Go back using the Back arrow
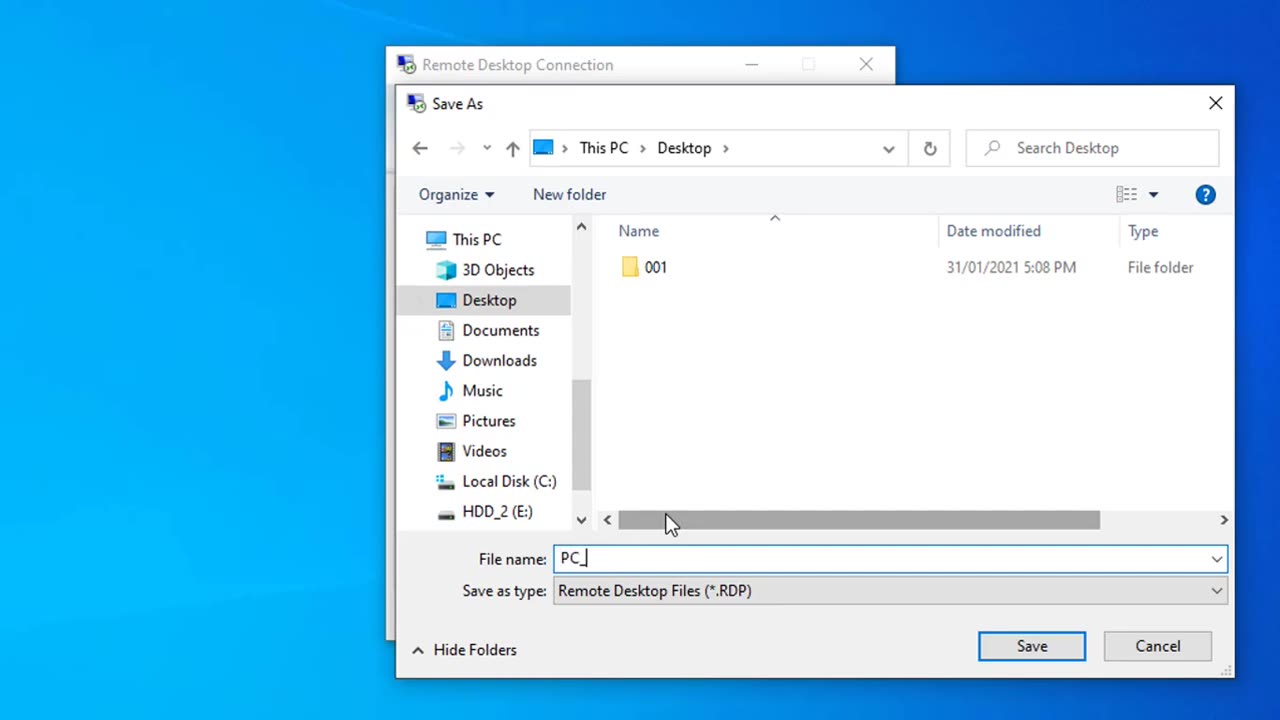The width and height of the screenshot is (1280, 720). 420,148
